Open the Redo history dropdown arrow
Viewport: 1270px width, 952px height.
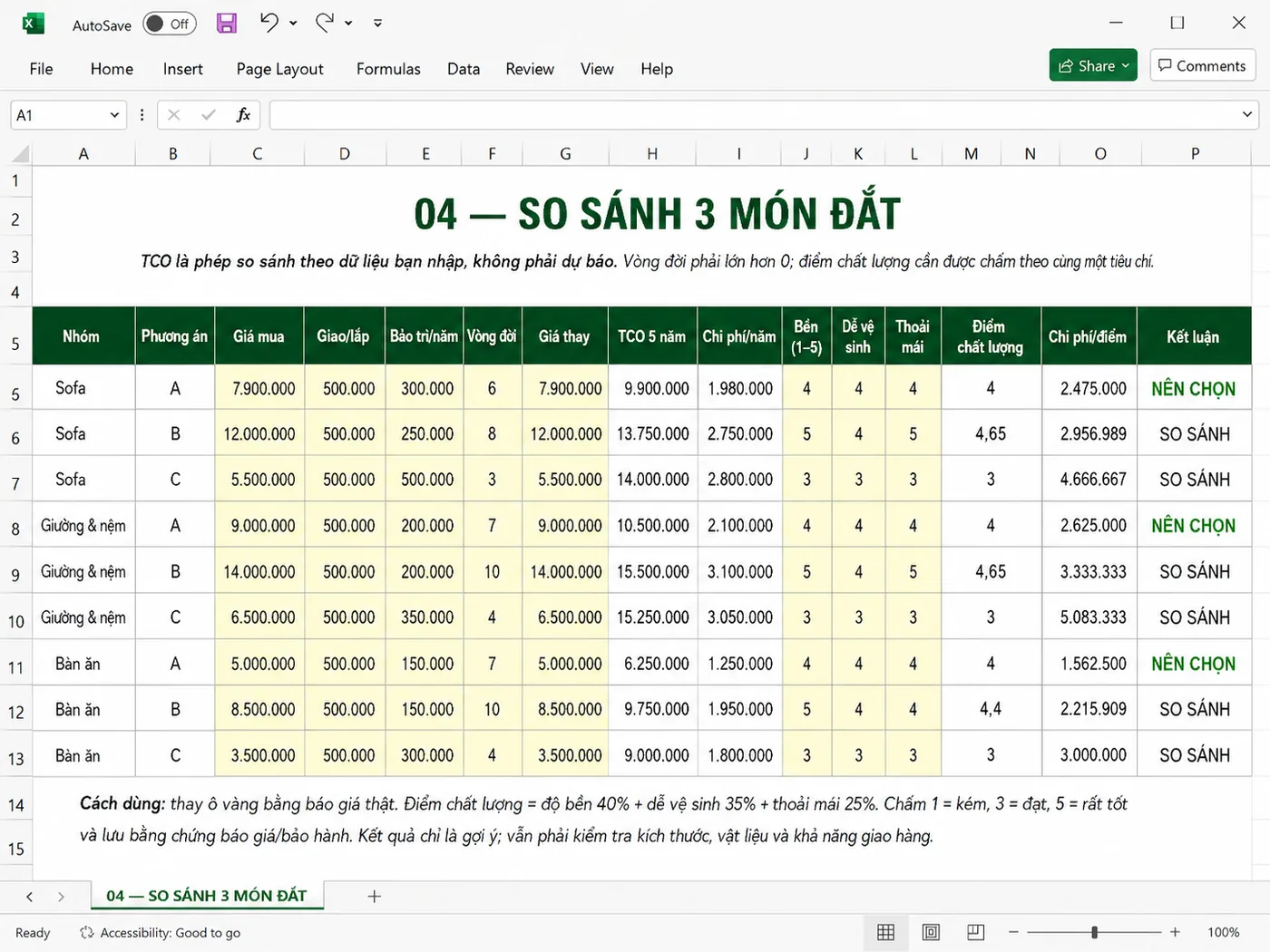point(348,24)
